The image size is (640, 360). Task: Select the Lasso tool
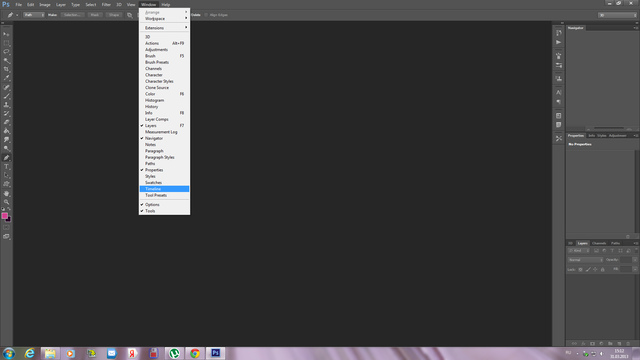tap(6, 52)
